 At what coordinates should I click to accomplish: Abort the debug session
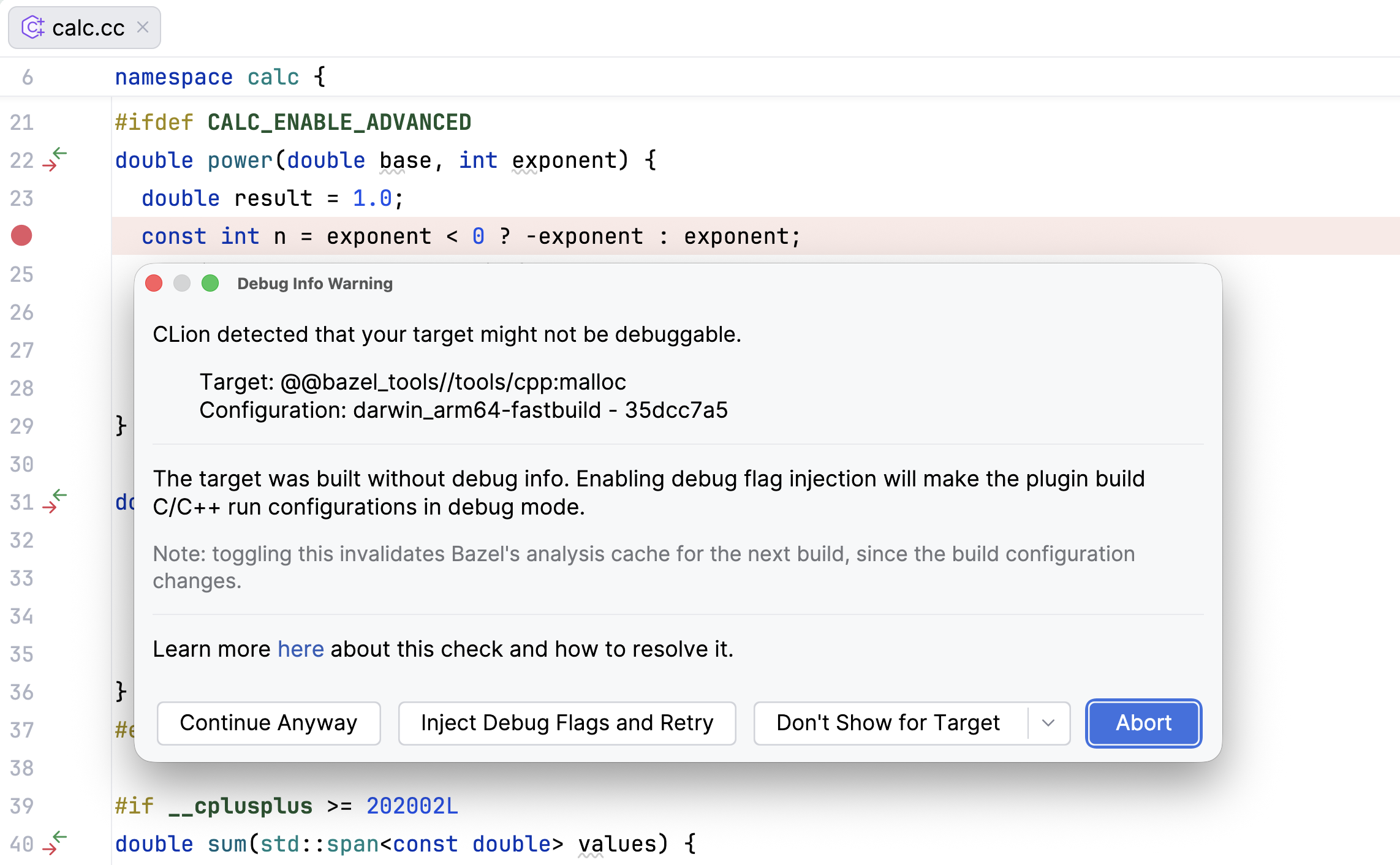coord(1143,723)
